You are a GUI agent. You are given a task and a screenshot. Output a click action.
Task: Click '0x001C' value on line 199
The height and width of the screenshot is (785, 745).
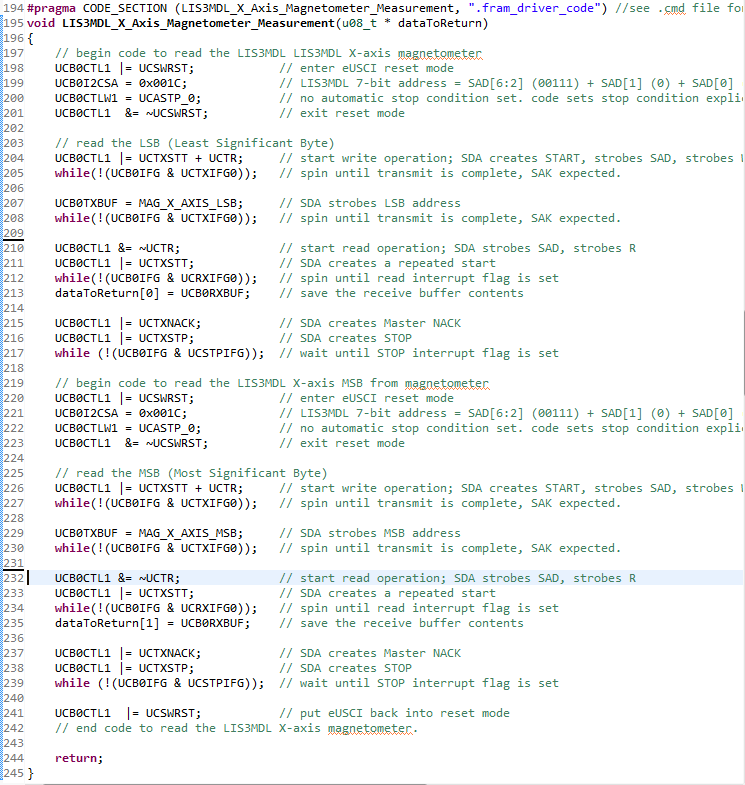[x=159, y=83]
